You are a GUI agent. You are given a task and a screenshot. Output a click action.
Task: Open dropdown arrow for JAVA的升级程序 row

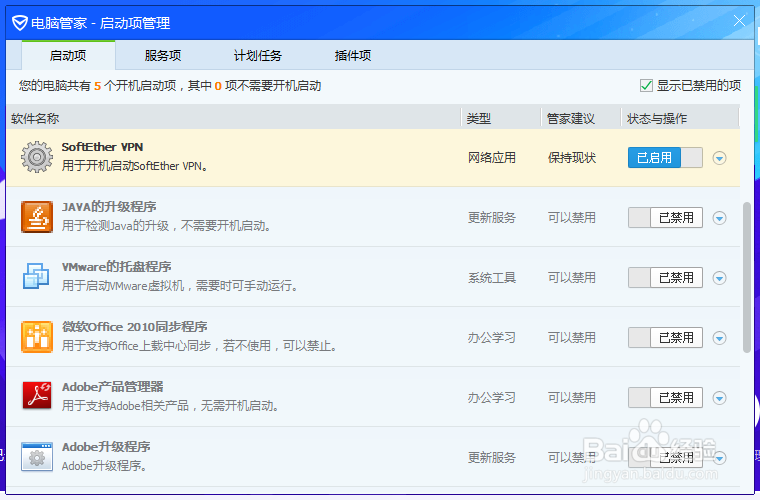click(719, 218)
